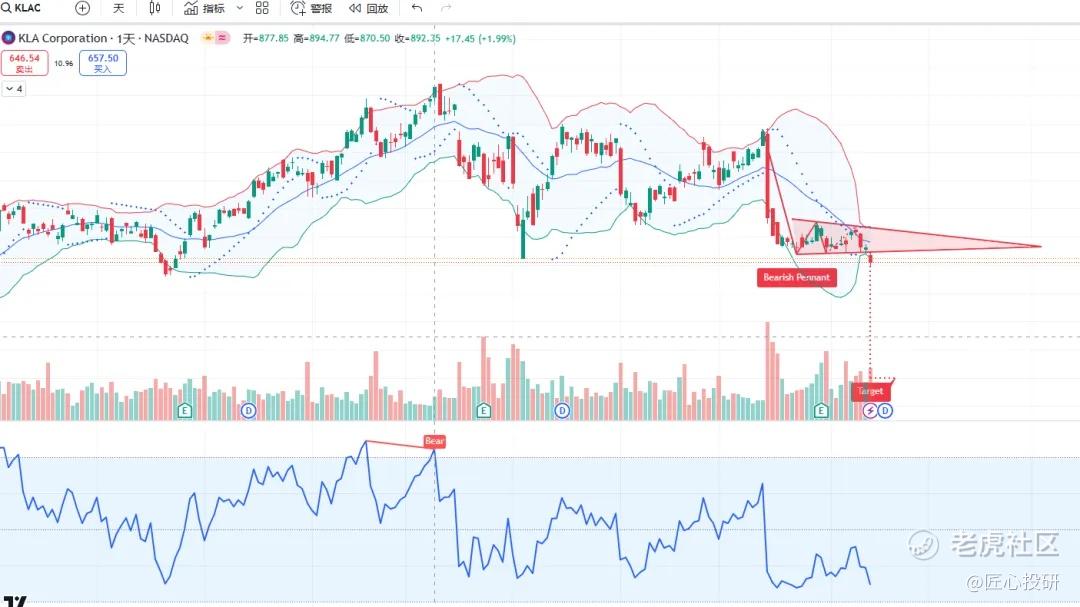Click the undo arrow icon
Viewport: 1080px width, 607px height.
(417, 8)
